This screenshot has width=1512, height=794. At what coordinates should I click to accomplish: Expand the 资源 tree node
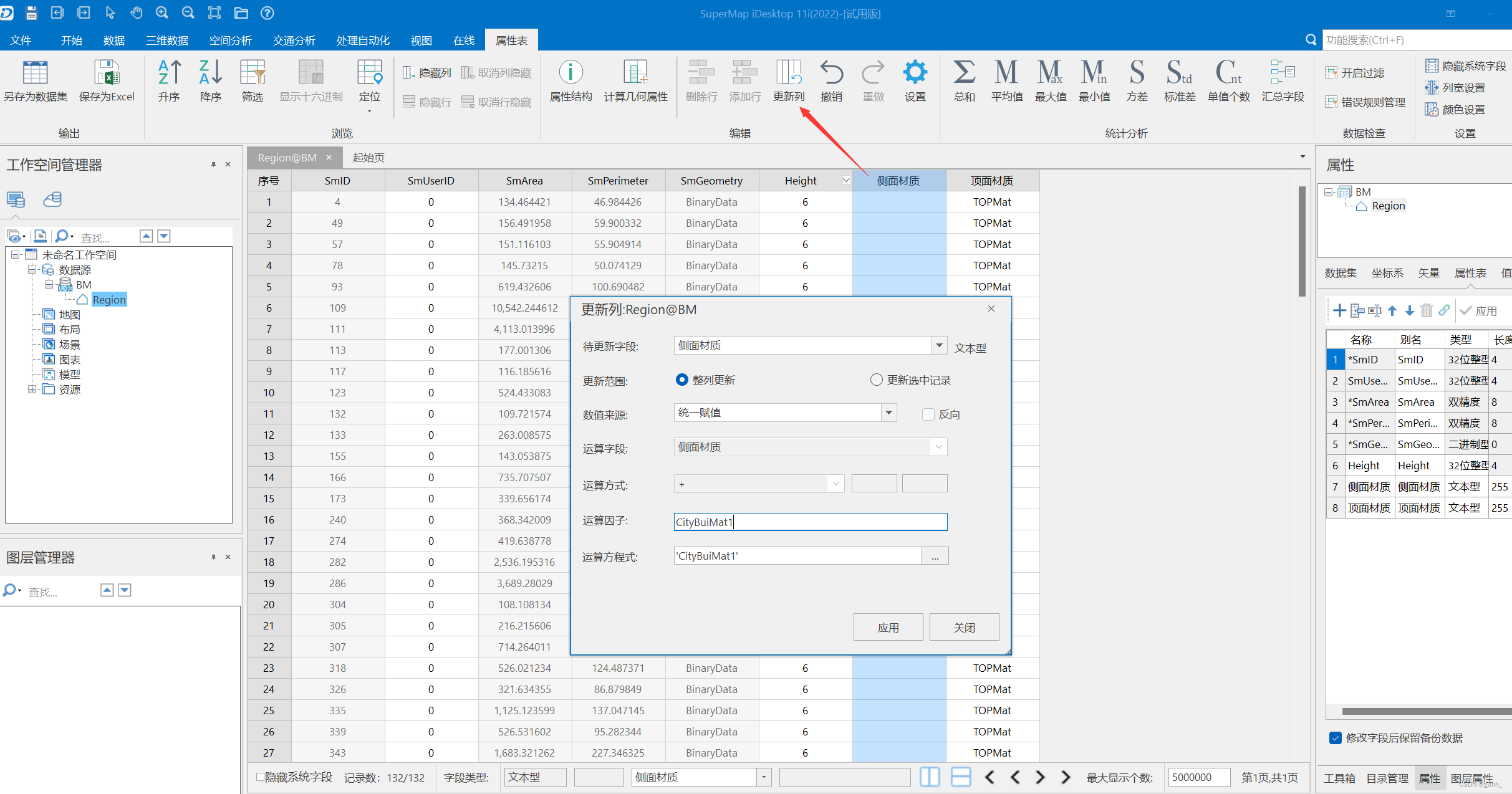[x=32, y=390]
